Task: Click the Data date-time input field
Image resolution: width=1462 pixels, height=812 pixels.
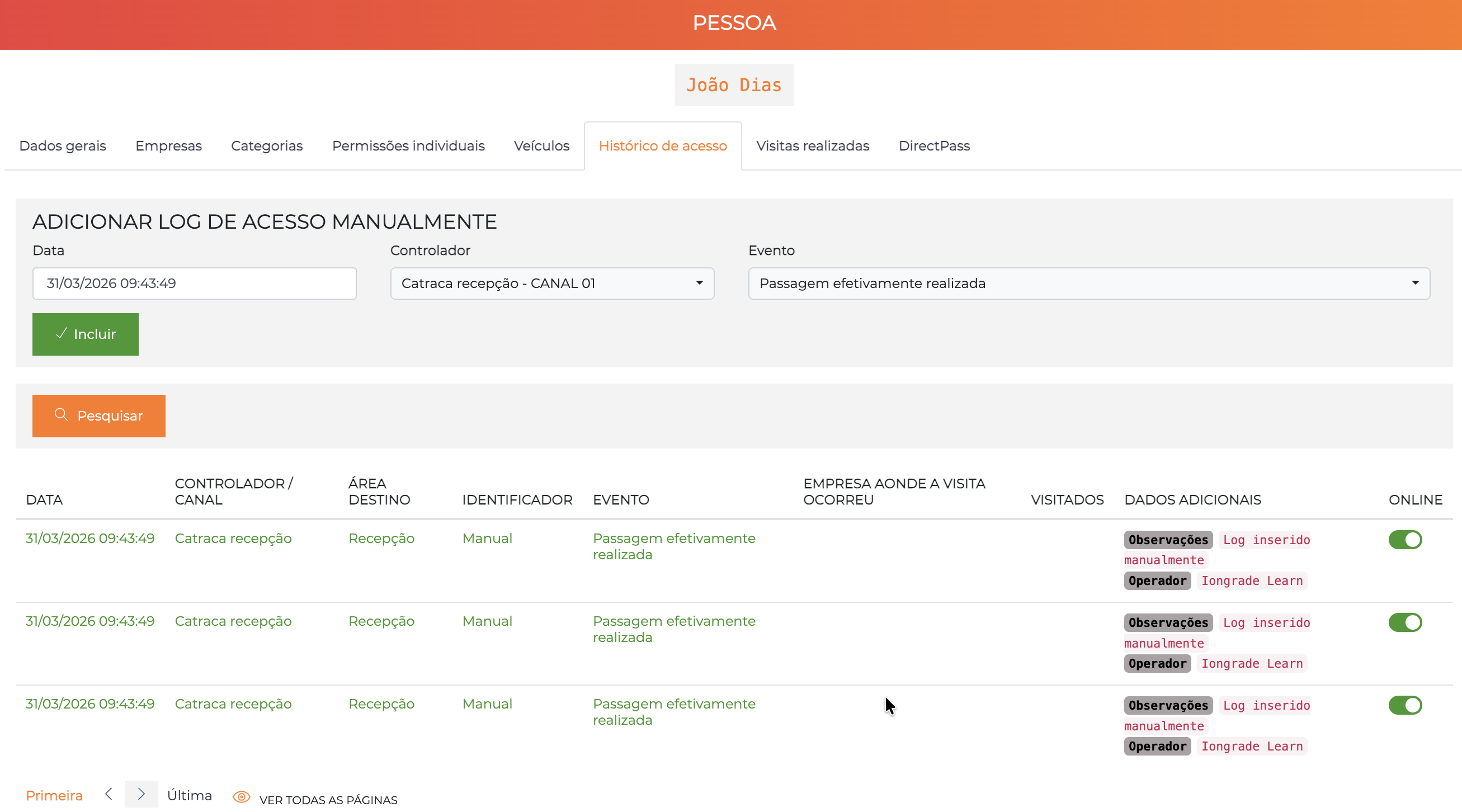Action: coord(194,283)
